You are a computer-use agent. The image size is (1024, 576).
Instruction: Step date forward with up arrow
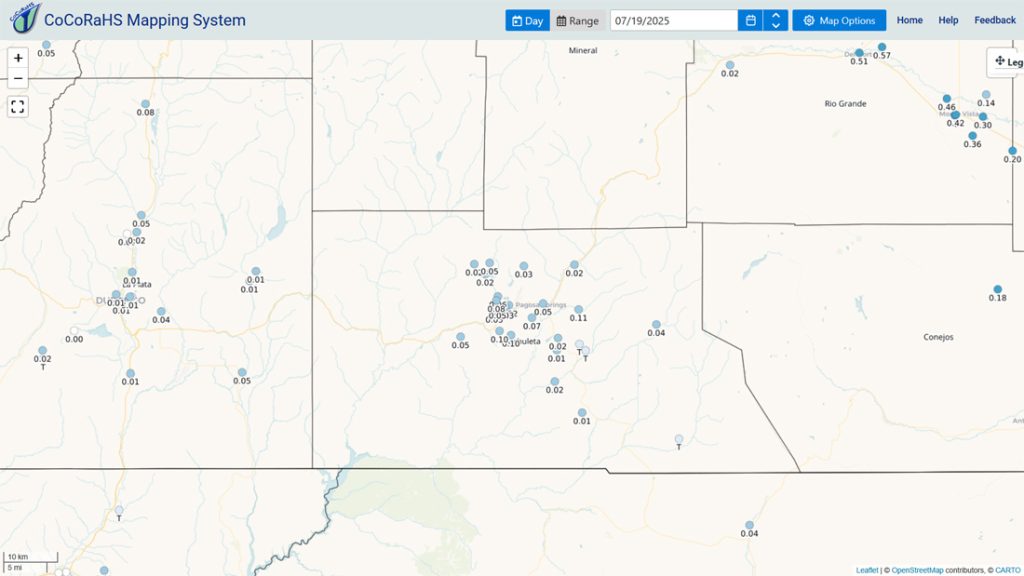pyautogui.click(x=776, y=16)
